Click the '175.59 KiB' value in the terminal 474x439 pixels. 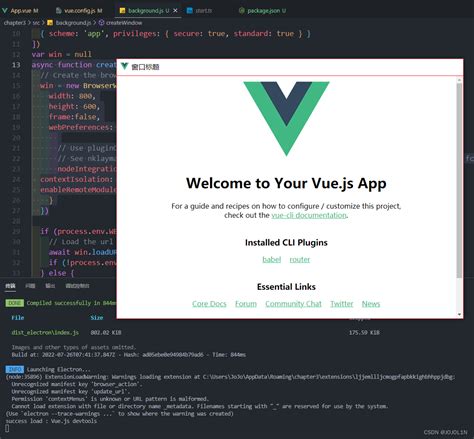[364, 332]
